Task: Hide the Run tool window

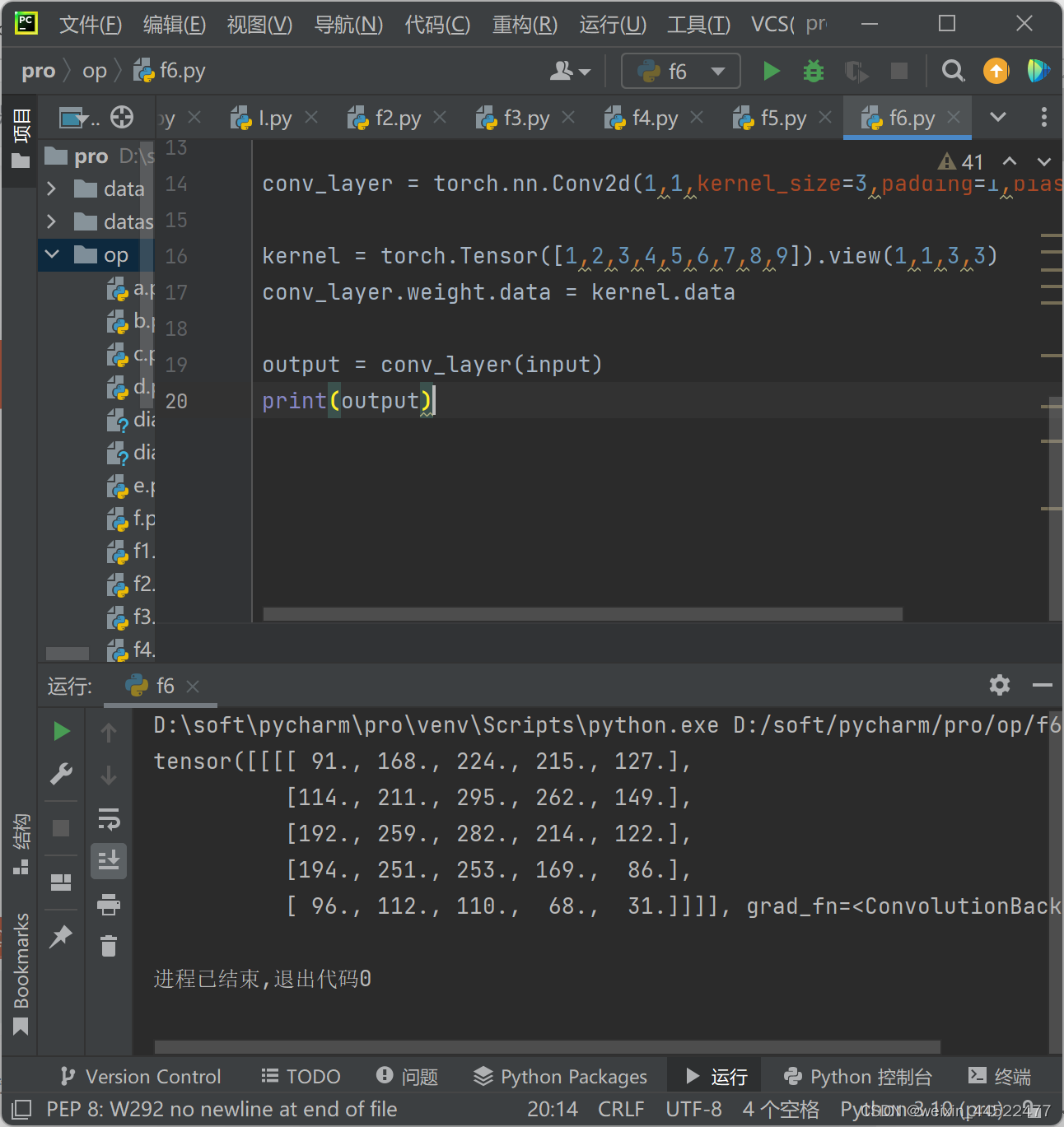Action: pos(1043,685)
